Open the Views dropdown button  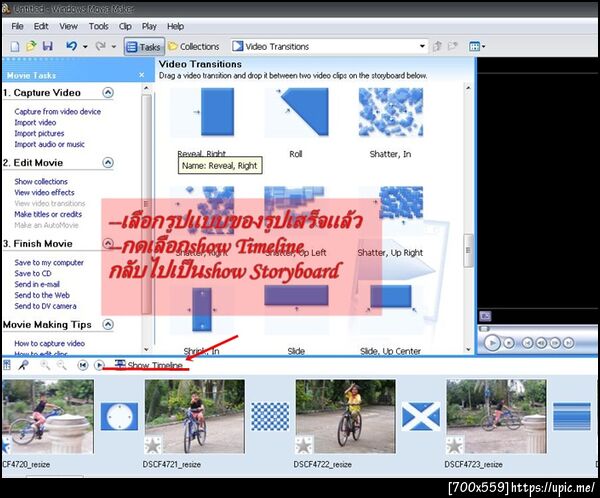coord(477,47)
